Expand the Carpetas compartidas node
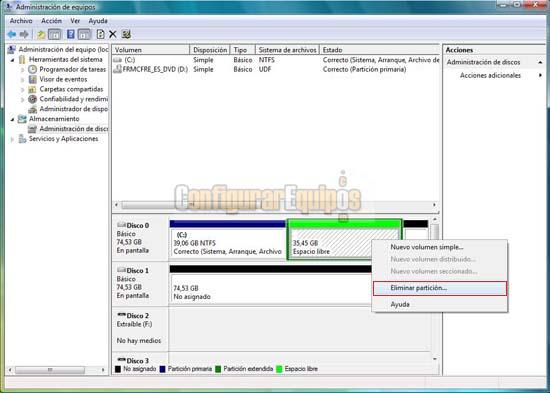Screen dimensions: 550x393 point(23,89)
